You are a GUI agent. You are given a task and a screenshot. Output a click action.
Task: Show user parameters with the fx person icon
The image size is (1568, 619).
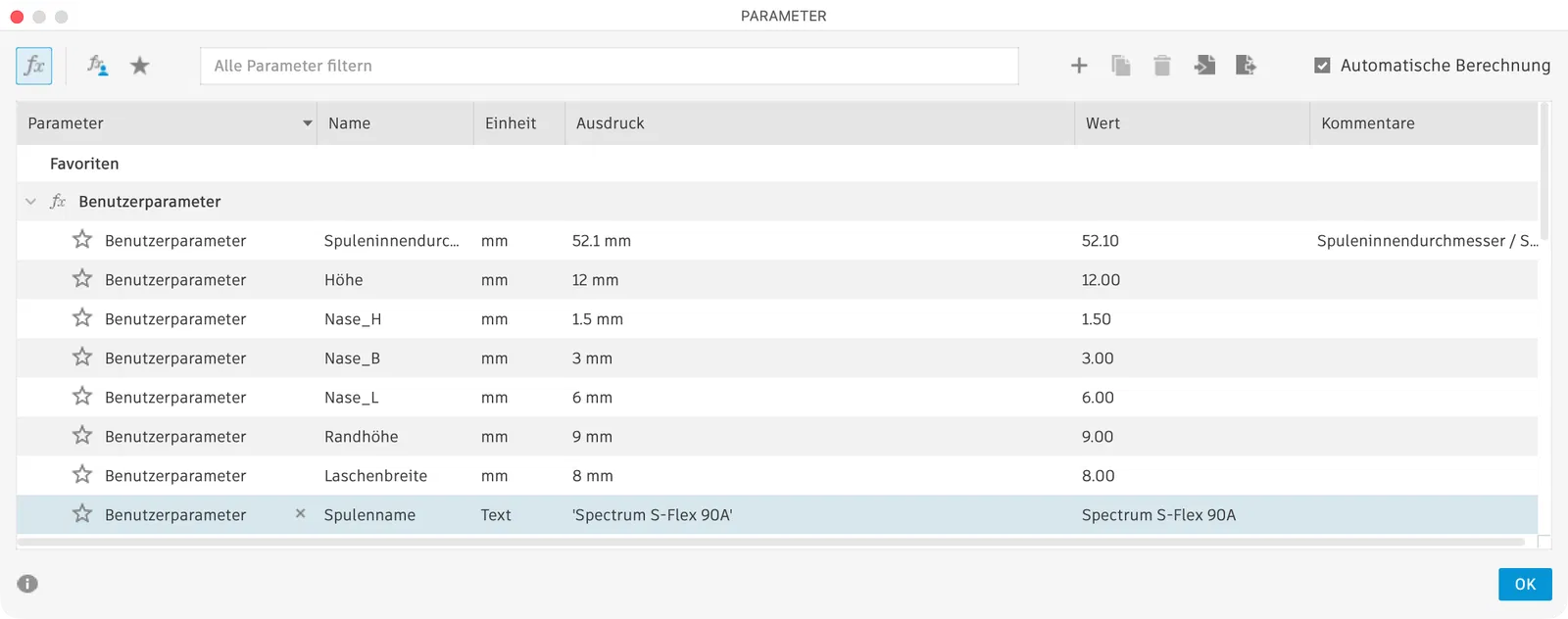97,66
